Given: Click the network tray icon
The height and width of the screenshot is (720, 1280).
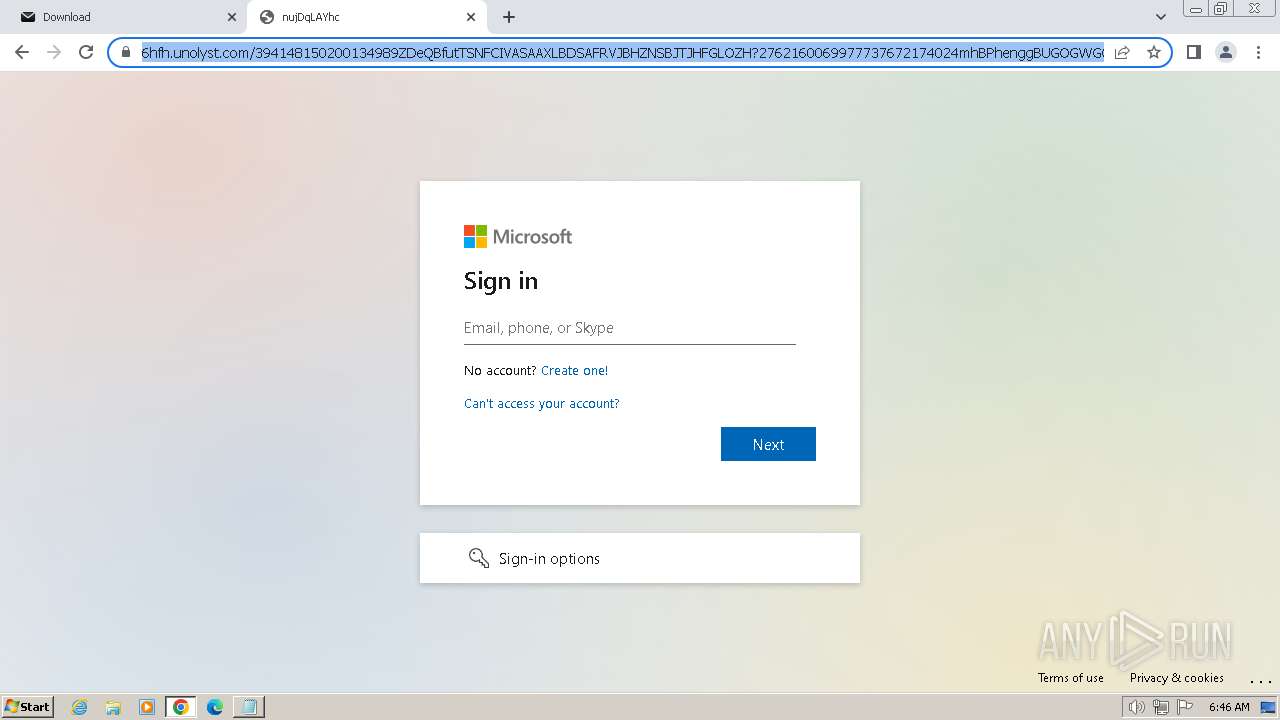Looking at the screenshot, I should 1161,707.
